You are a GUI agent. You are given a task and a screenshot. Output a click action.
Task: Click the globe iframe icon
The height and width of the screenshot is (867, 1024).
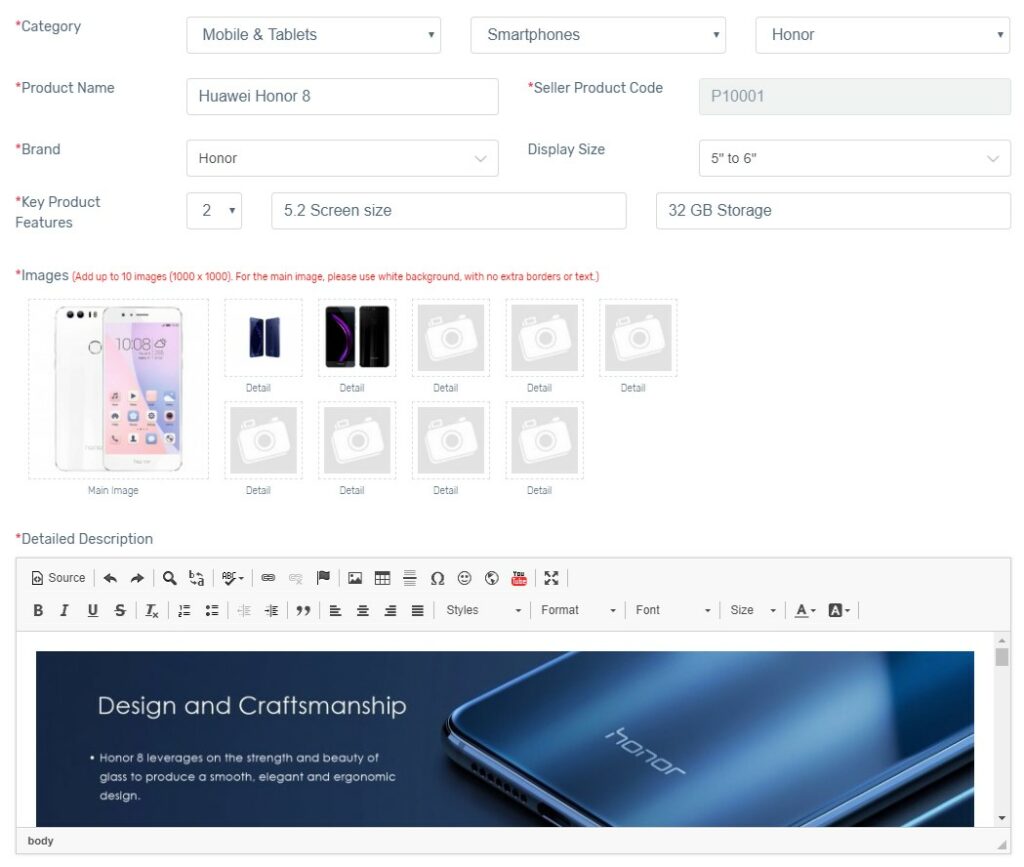pyautogui.click(x=492, y=578)
